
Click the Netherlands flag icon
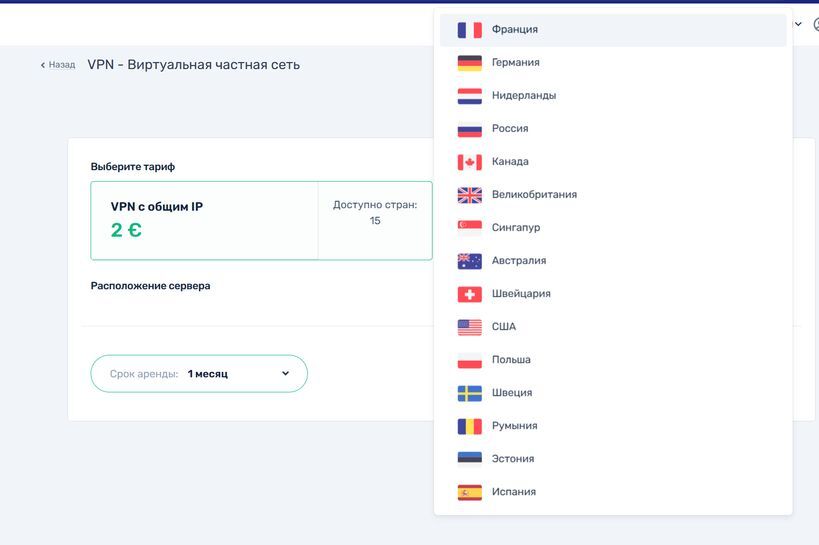click(x=469, y=96)
